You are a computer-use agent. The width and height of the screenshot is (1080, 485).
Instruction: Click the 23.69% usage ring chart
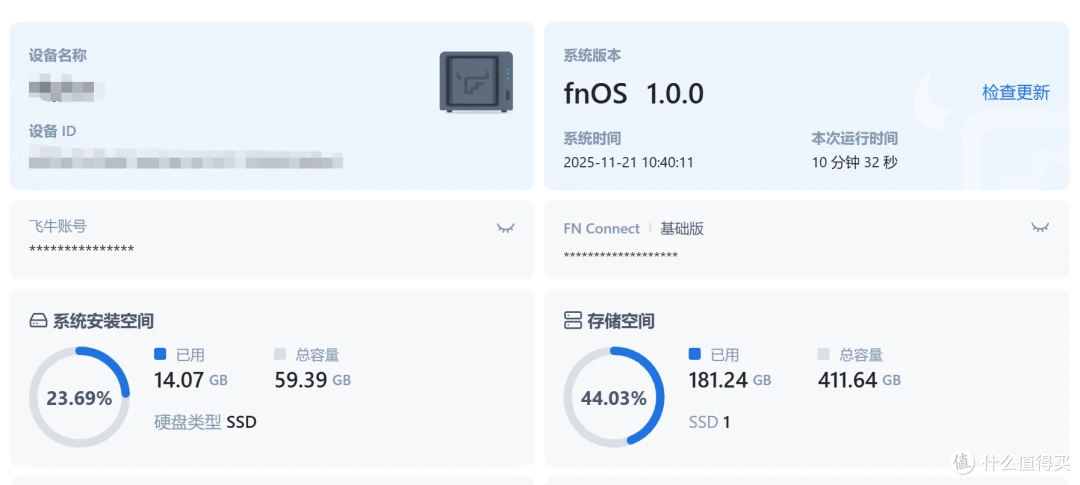point(79,398)
